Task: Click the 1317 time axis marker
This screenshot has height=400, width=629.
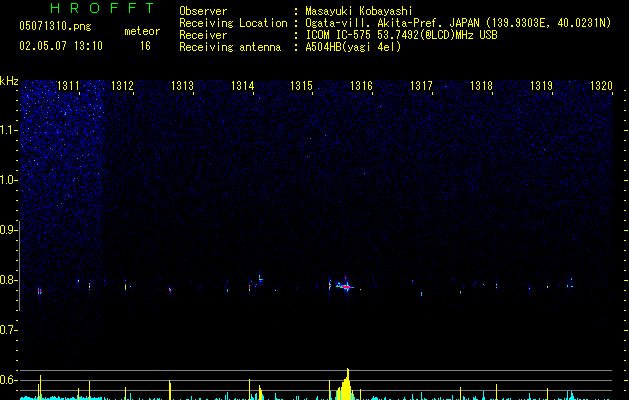Action: point(422,85)
